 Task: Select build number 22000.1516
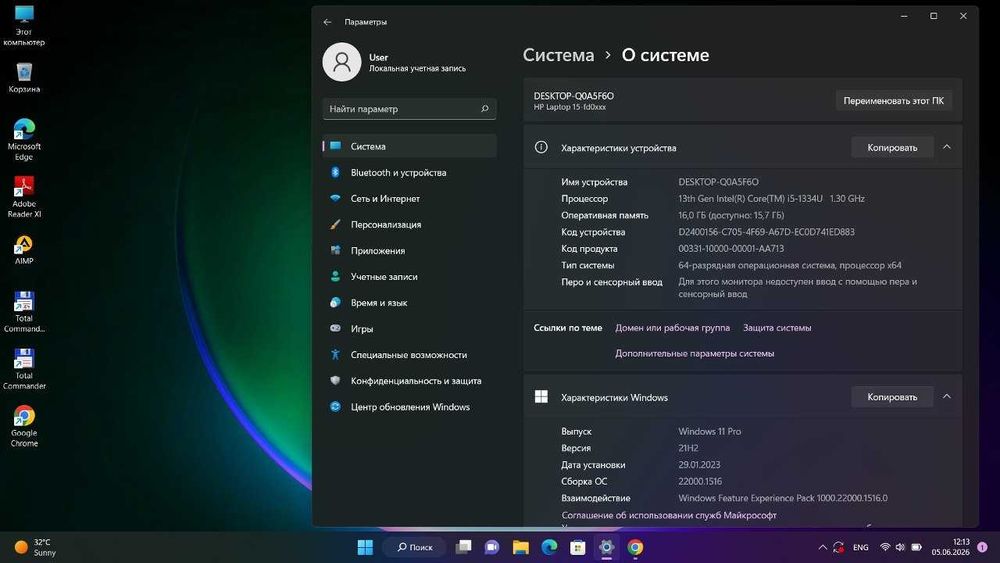click(x=700, y=481)
